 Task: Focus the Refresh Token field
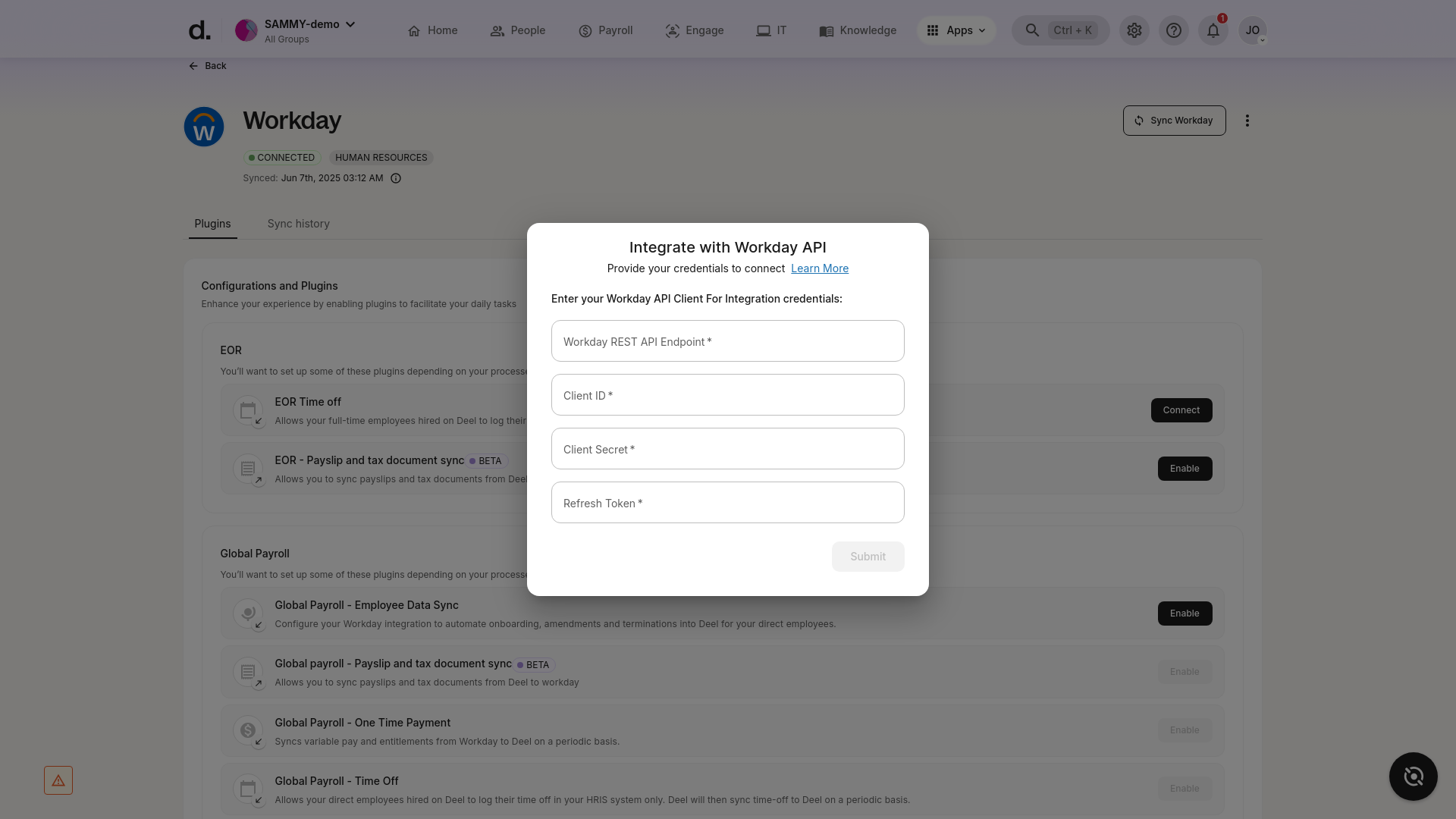[728, 503]
